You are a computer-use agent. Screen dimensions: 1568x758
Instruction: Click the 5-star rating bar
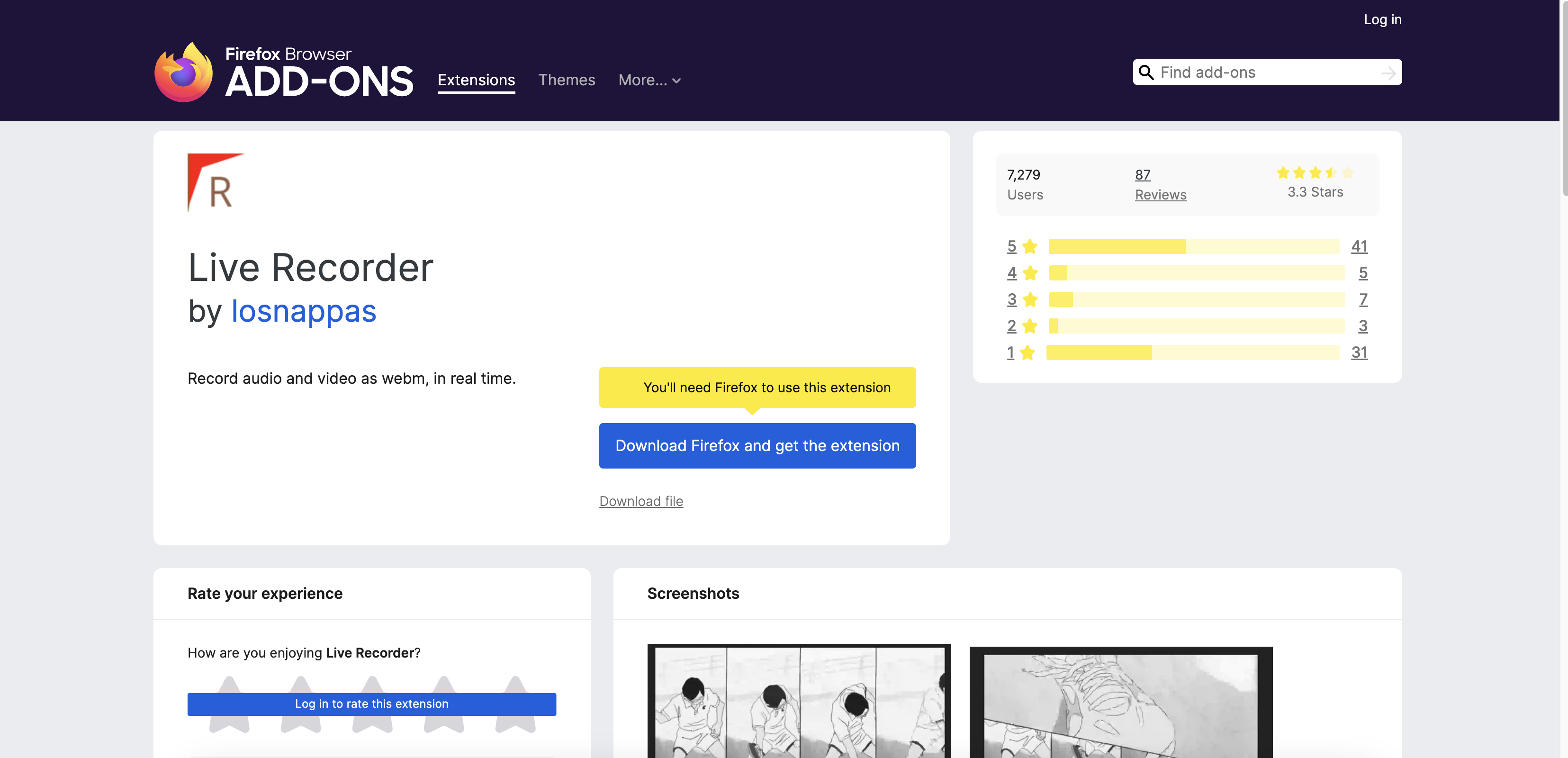pos(1194,246)
